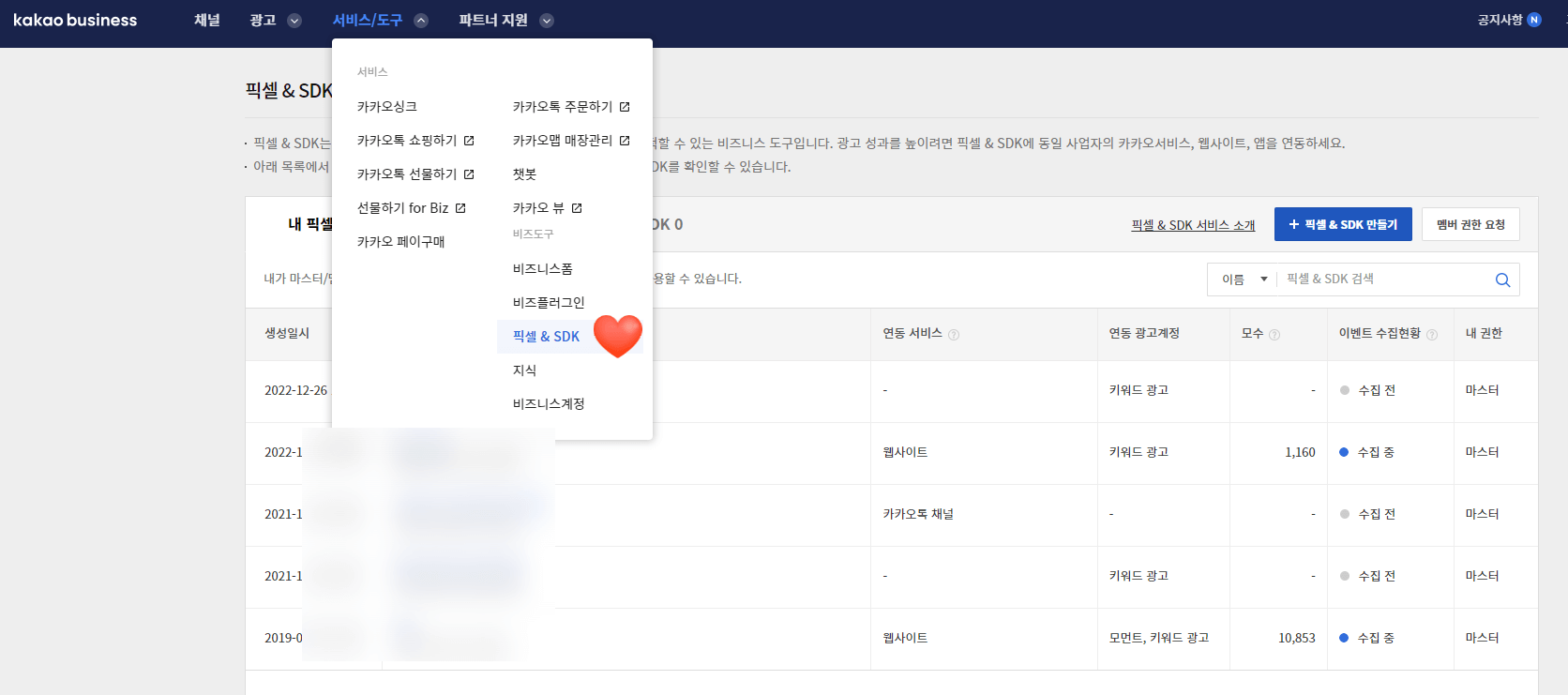This screenshot has height=695, width=1568.
Task: Click external link icon beside 카카오맵 매장관리
Action: click(625, 141)
